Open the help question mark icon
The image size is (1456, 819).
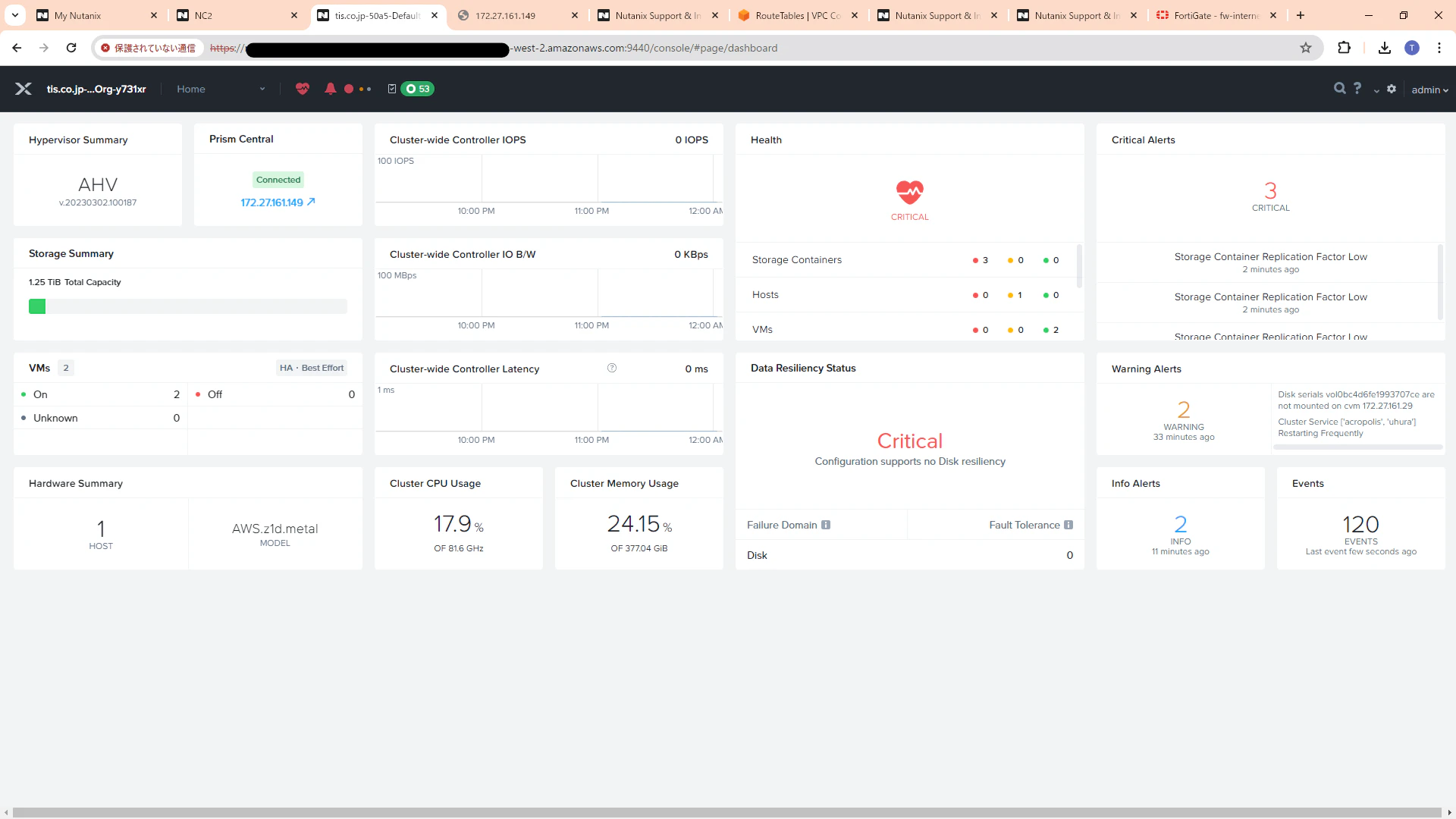tap(1357, 89)
